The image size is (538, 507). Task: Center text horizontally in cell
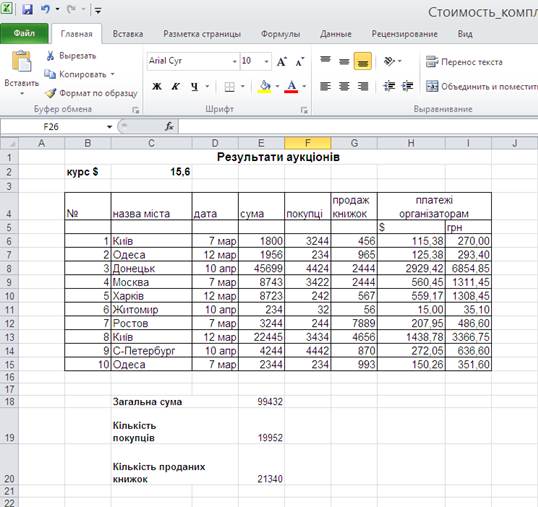coord(344,86)
